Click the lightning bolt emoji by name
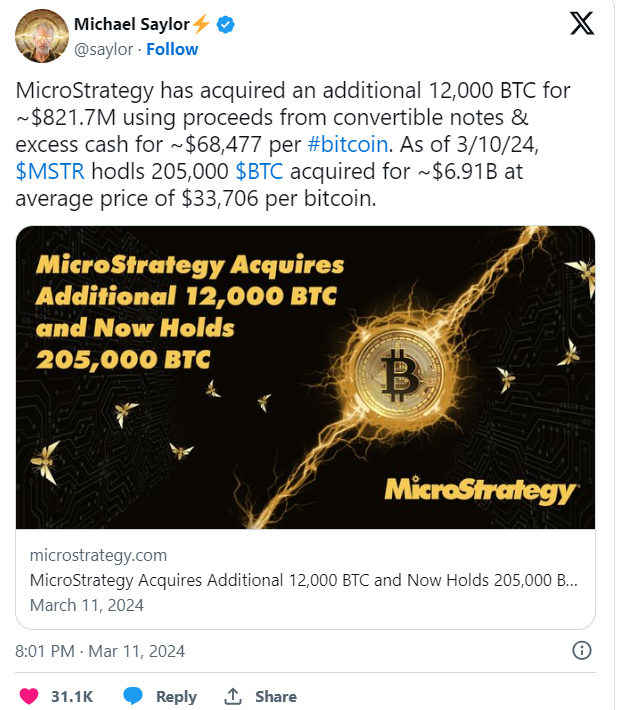 (202, 24)
